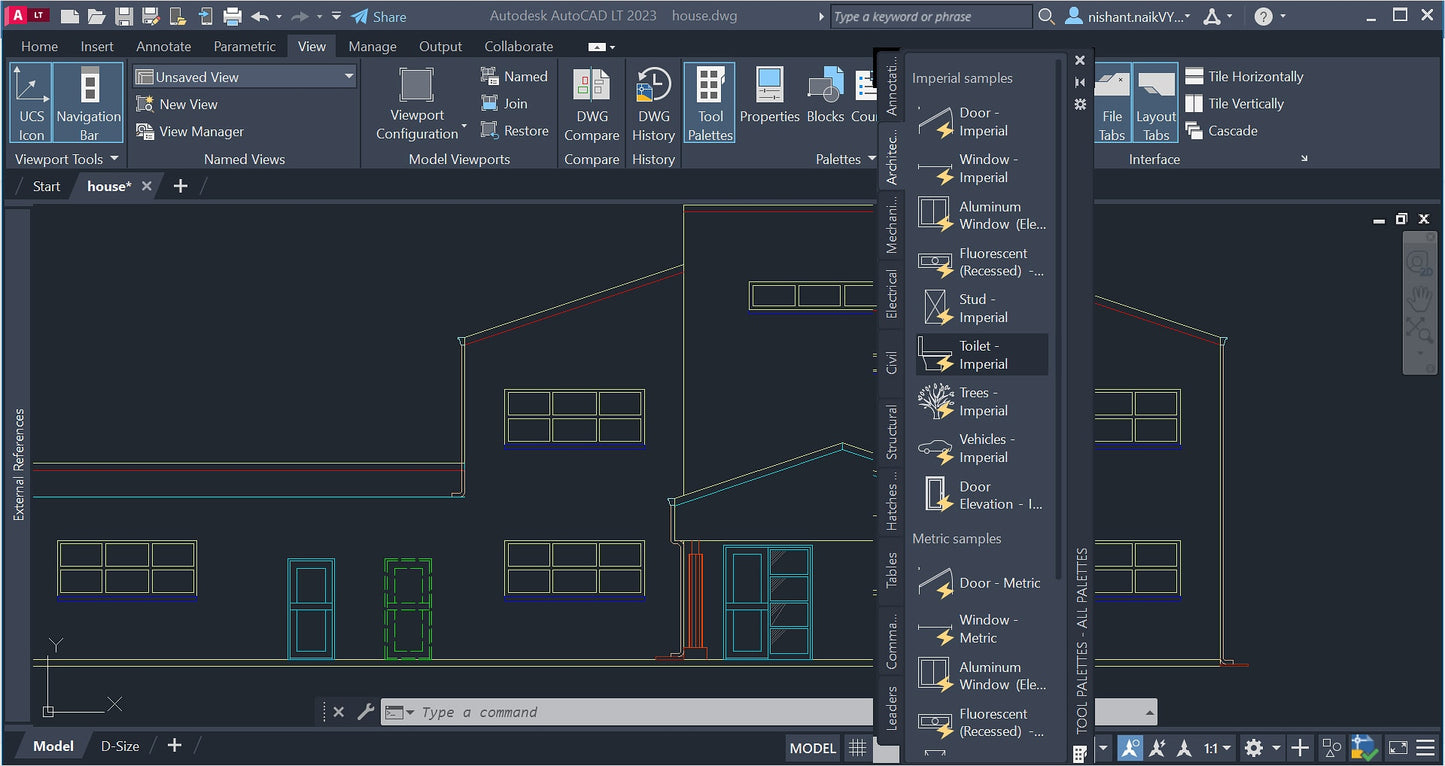Click the Share button
Image resolution: width=1445 pixels, height=766 pixels.
coord(379,17)
